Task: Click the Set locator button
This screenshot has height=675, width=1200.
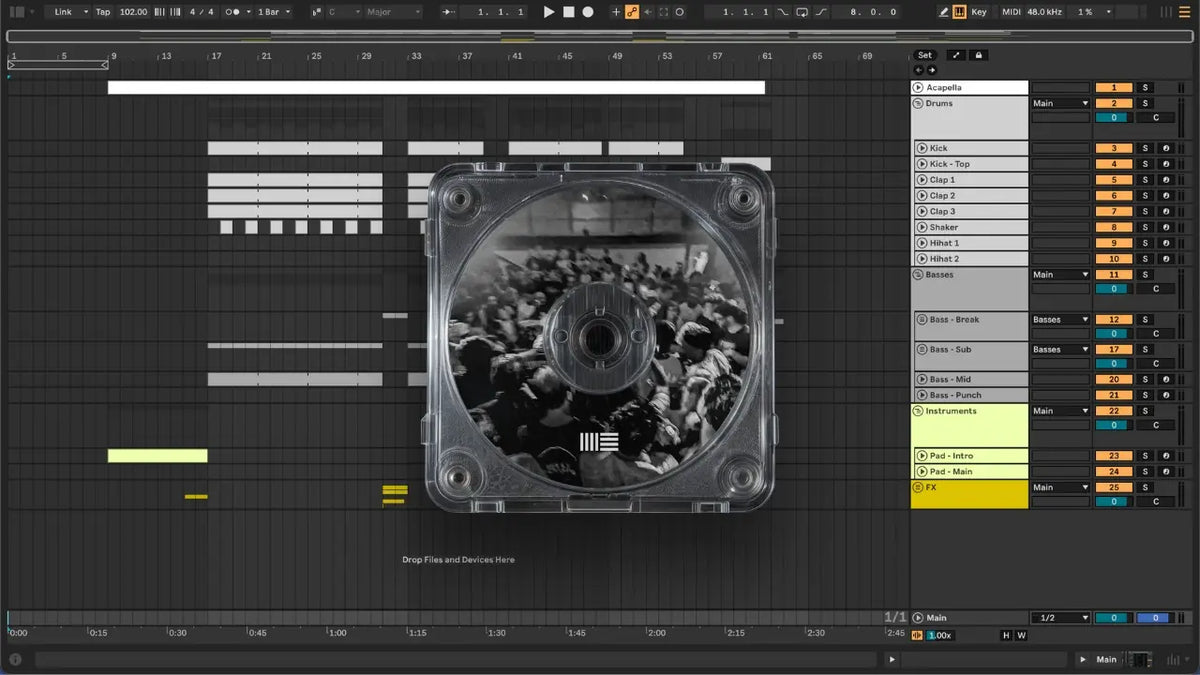Action: pos(924,55)
